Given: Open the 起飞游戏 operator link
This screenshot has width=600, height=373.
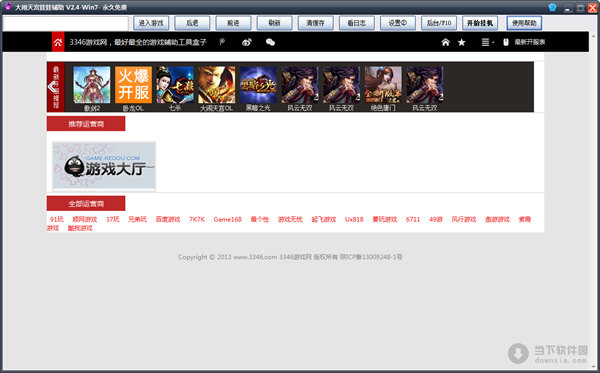Looking at the screenshot, I should pos(324,219).
